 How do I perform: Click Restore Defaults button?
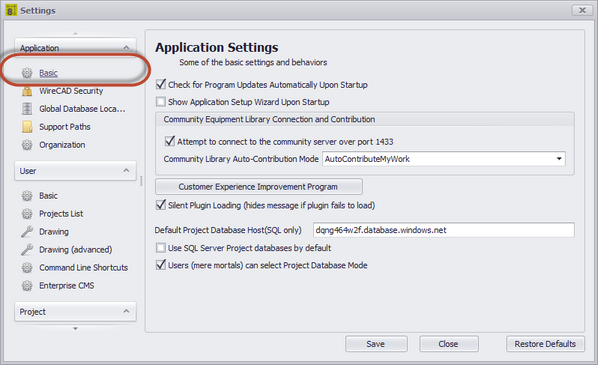pyautogui.click(x=545, y=344)
